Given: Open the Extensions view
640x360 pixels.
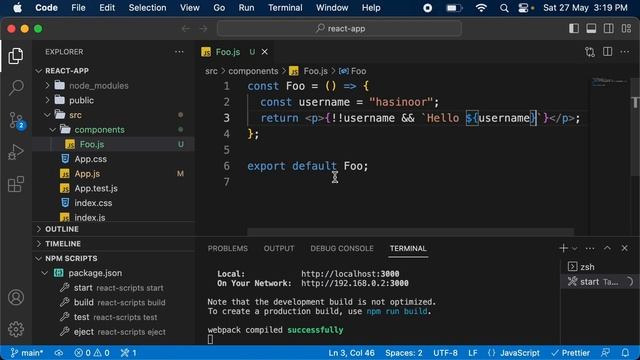Looking at the screenshot, I should tap(16, 184).
